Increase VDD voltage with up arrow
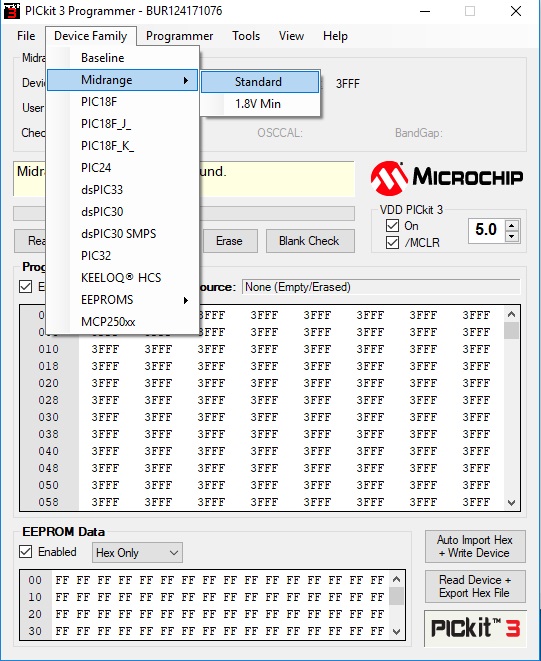Image resolution: width=541 pixels, height=661 pixels. [x=512, y=225]
